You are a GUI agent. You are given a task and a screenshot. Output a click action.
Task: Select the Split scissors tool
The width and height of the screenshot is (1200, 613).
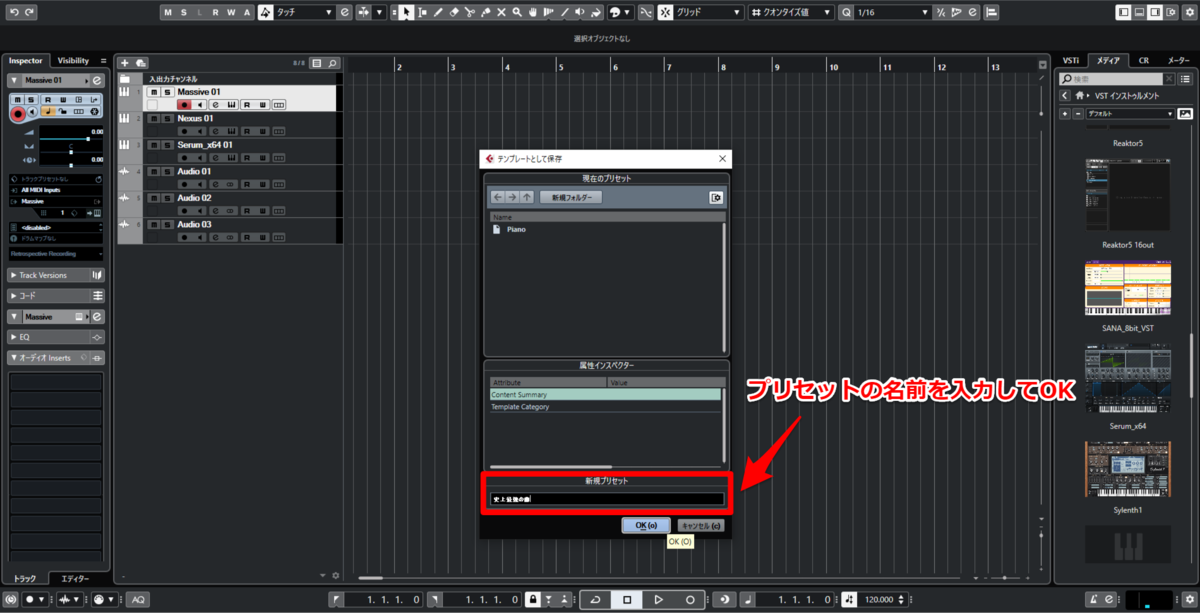coord(470,12)
